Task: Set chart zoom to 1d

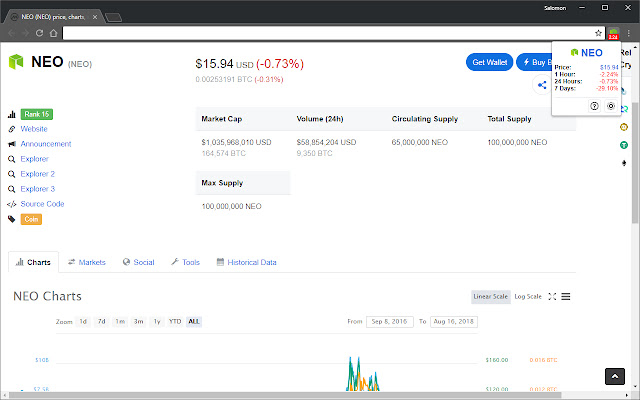Action: [x=83, y=322]
